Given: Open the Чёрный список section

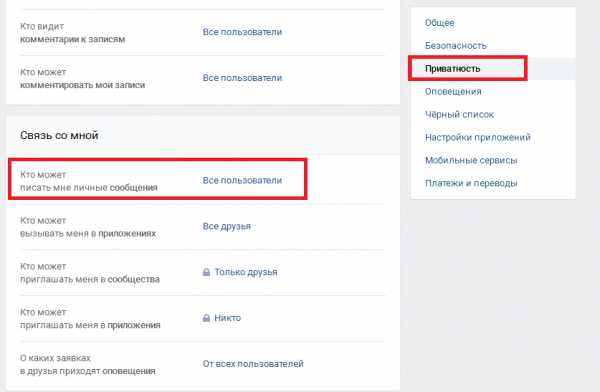Looking at the screenshot, I should pyautogui.click(x=459, y=114).
